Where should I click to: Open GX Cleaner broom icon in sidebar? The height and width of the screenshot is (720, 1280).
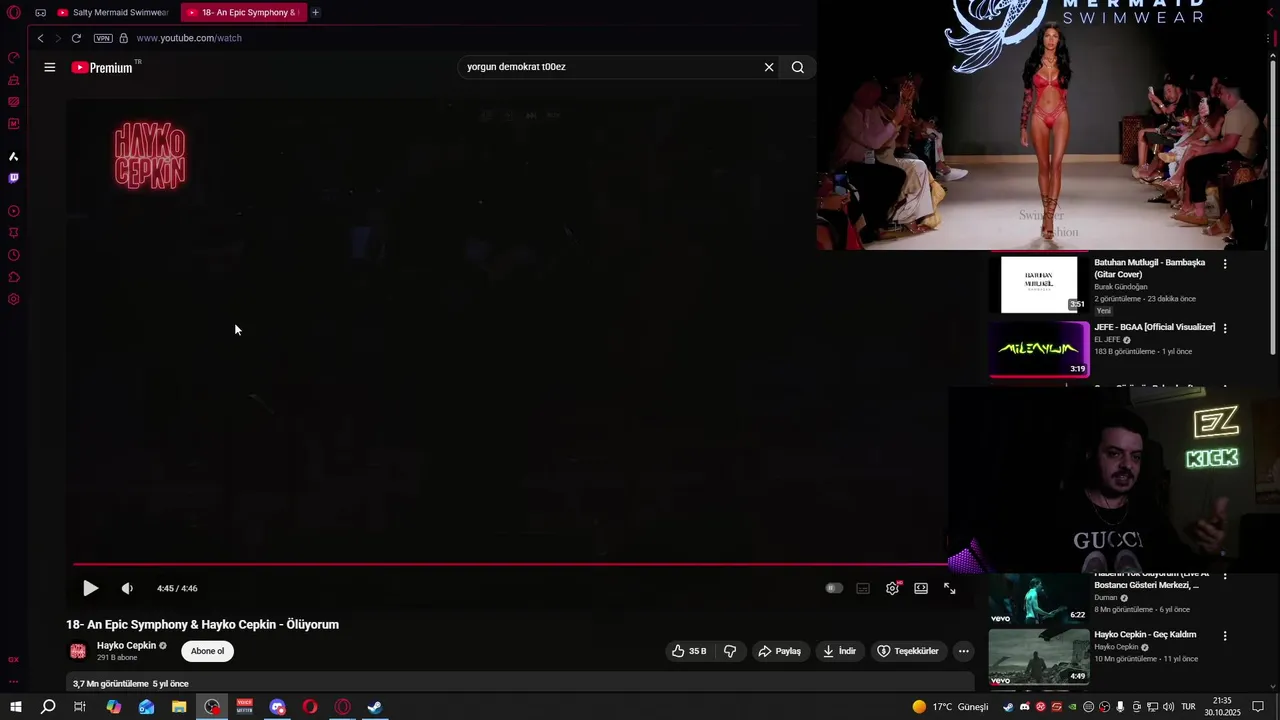pyautogui.click(x=14, y=80)
